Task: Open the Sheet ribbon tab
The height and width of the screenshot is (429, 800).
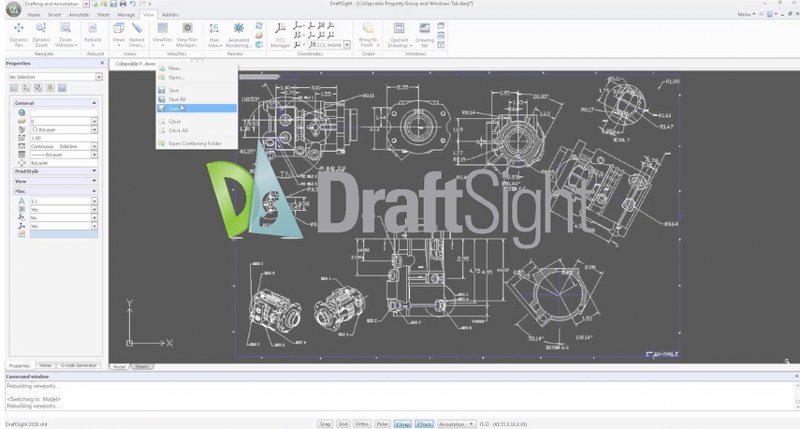Action: click(x=103, y=15)
